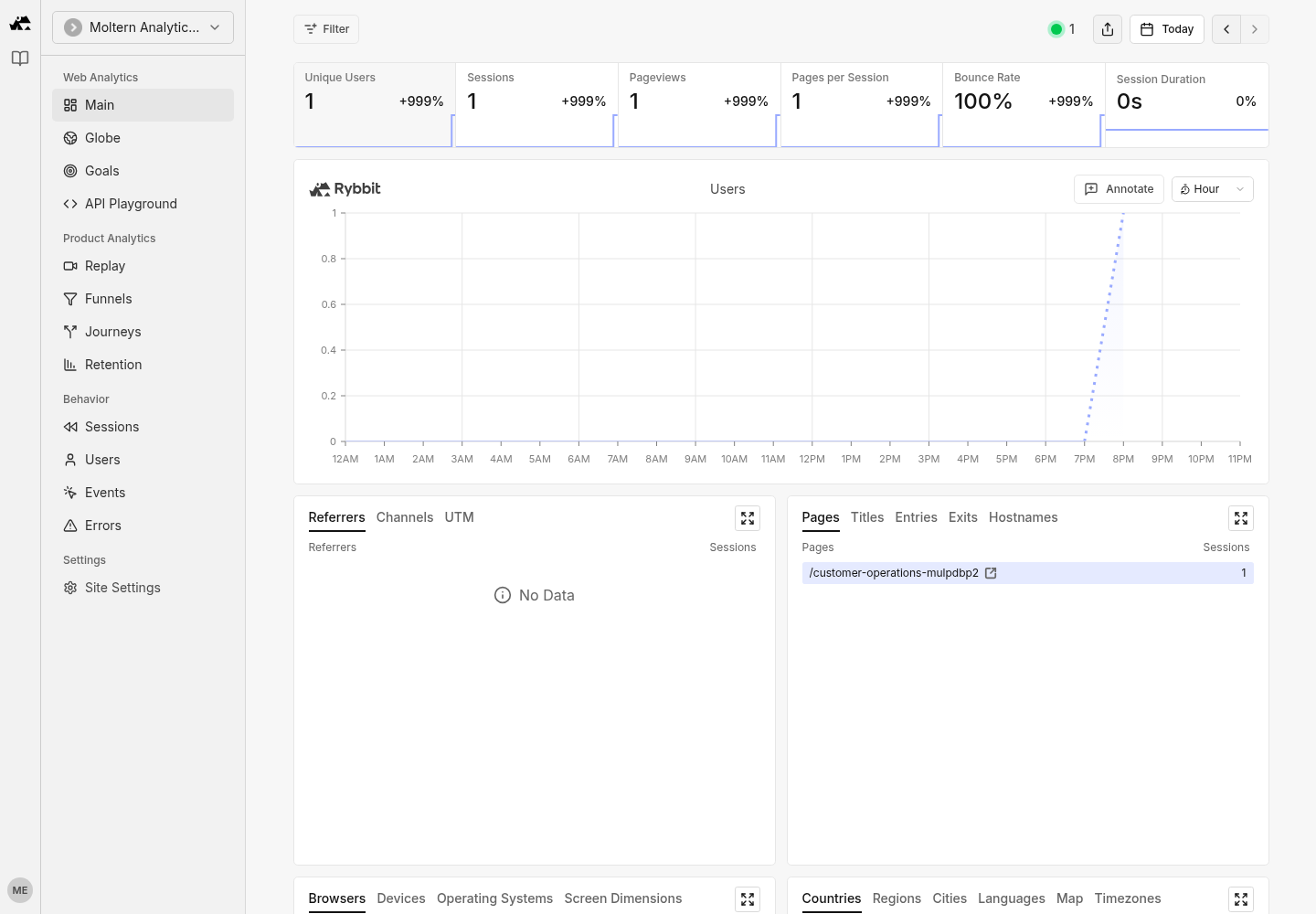Click the /customer-operations-mulpdbp2 page row
1316x914 pixels.
pos(1028,573)
